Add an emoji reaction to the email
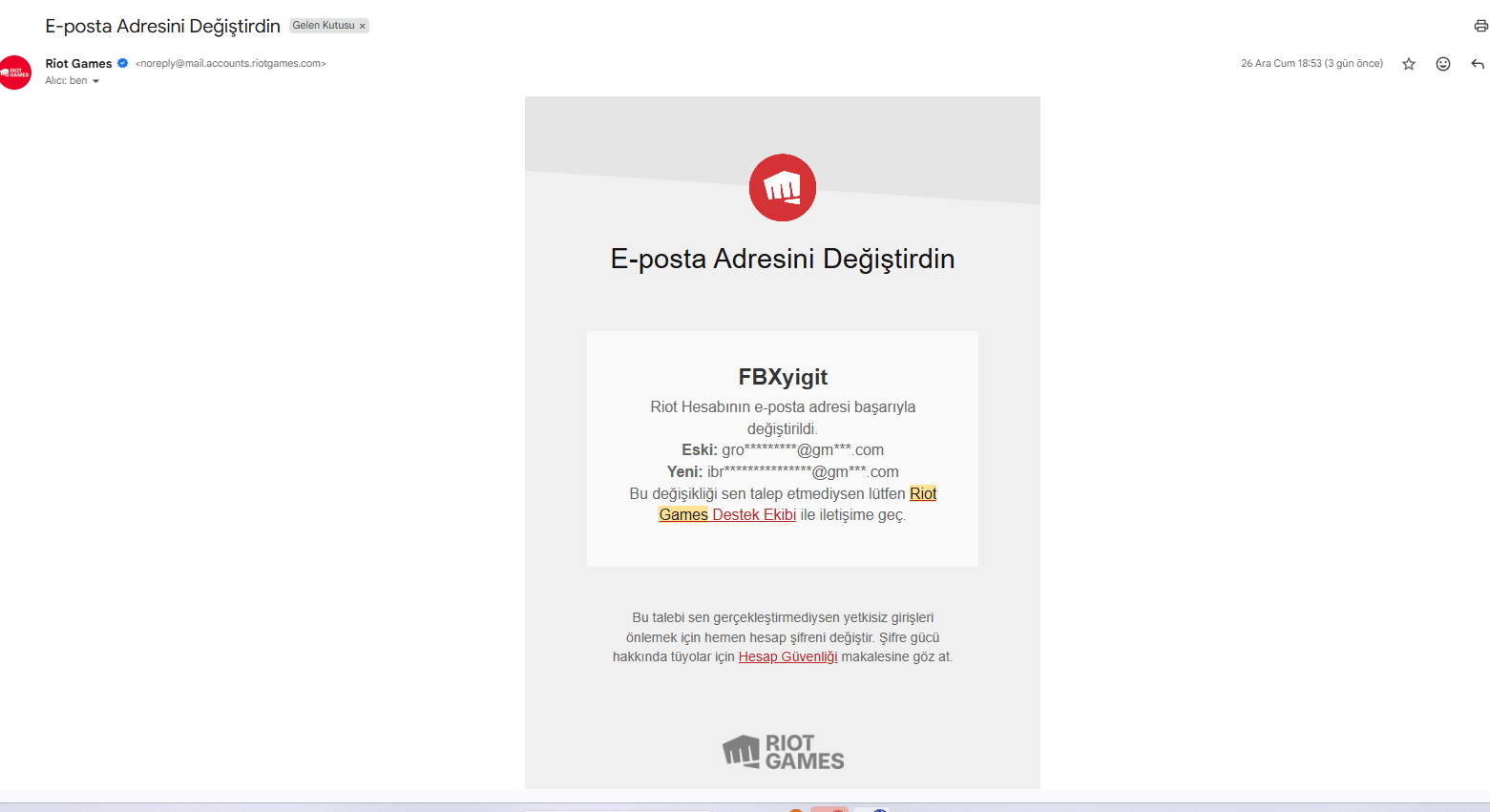Image resolution: width=1490 pixels, height=812 pixels. pos(1443,64)
